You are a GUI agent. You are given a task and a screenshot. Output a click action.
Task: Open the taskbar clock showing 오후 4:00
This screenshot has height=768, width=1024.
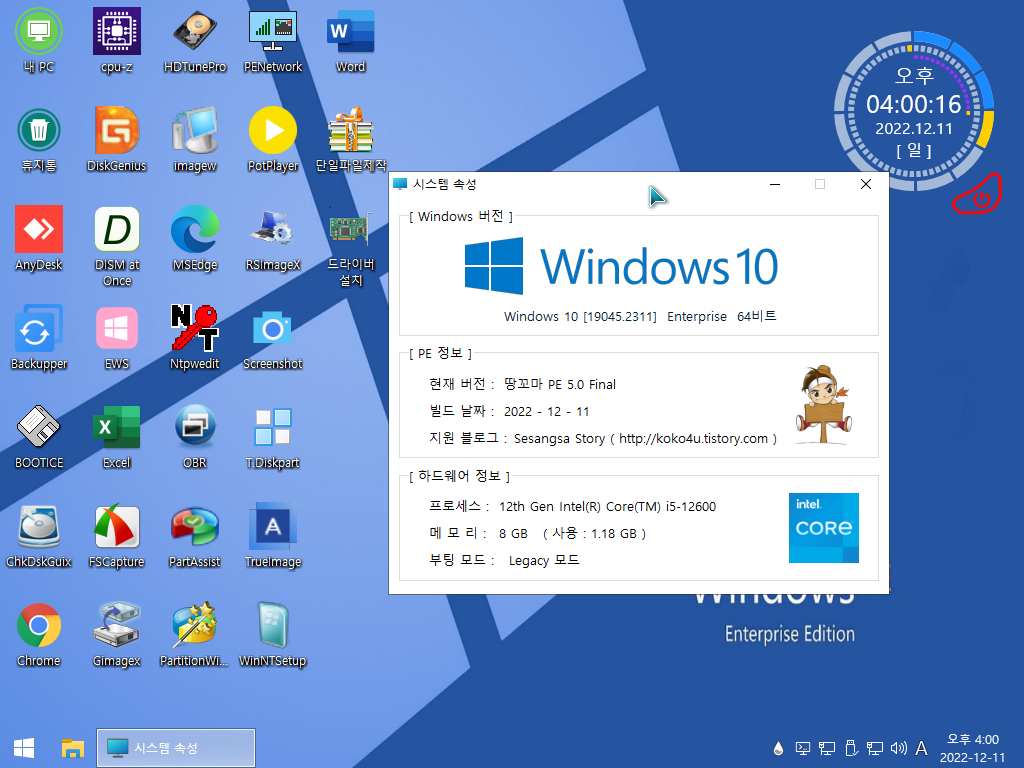[972, 748]
